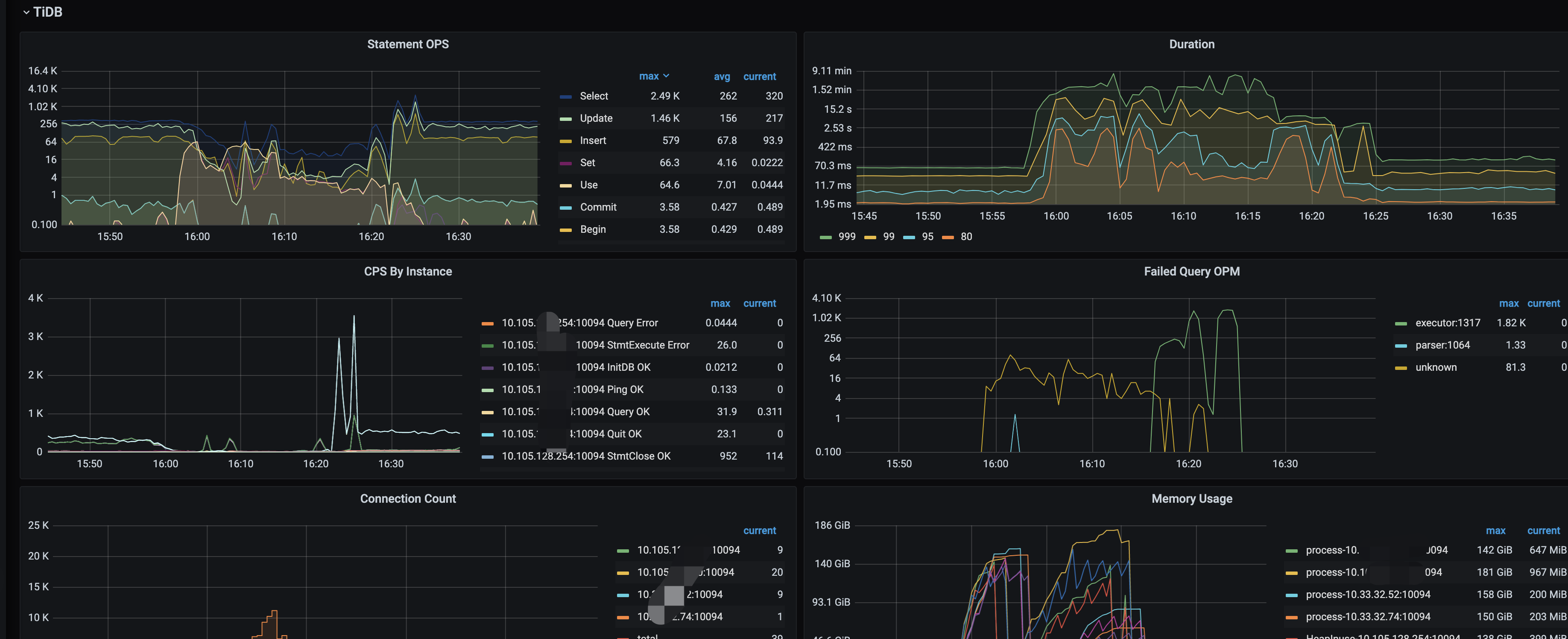Click the executor:1317 legend color icon
The image size is (1568, 639).
tap(1401, 323)
